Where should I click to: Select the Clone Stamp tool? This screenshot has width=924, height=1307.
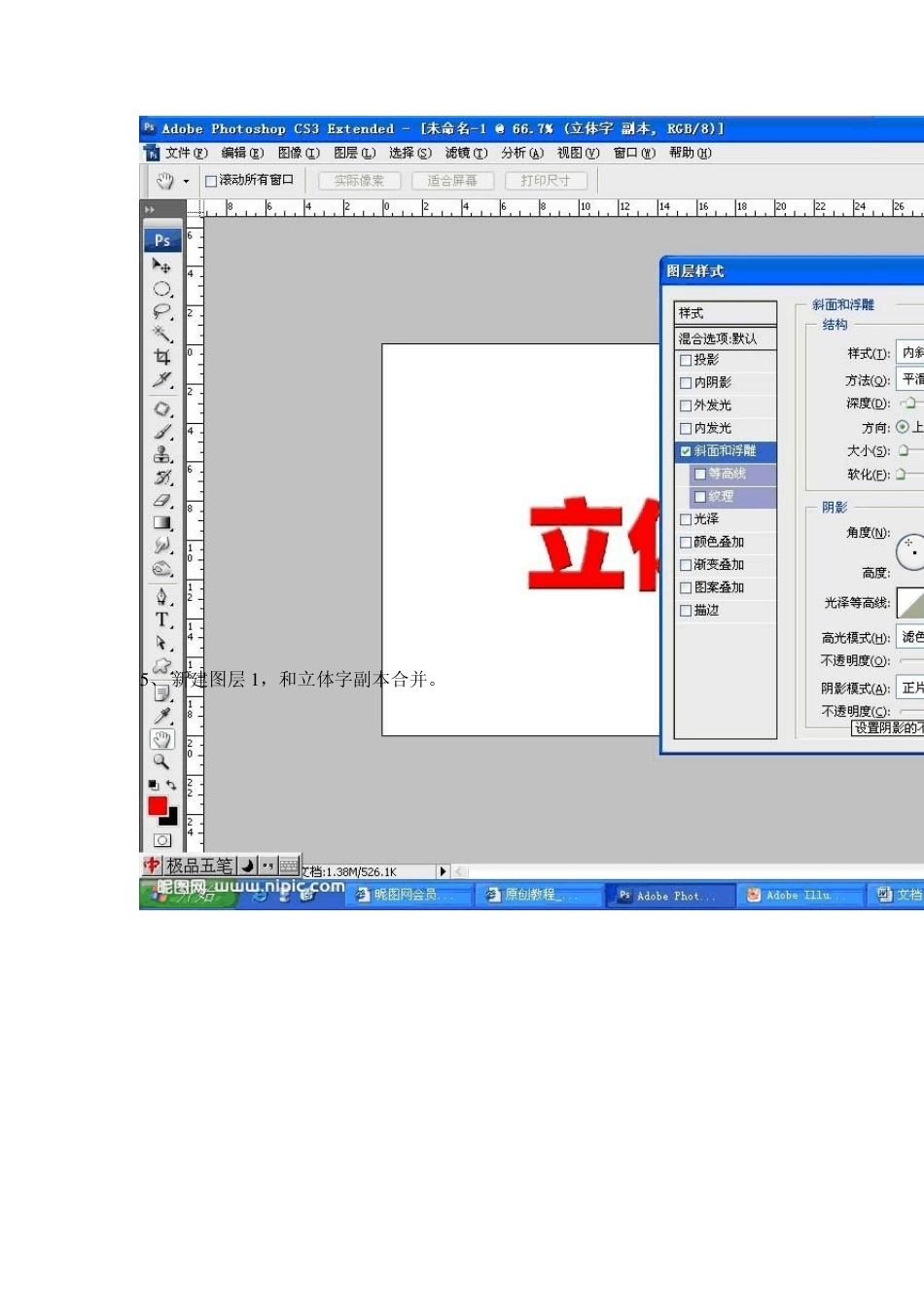pos(161,454)
